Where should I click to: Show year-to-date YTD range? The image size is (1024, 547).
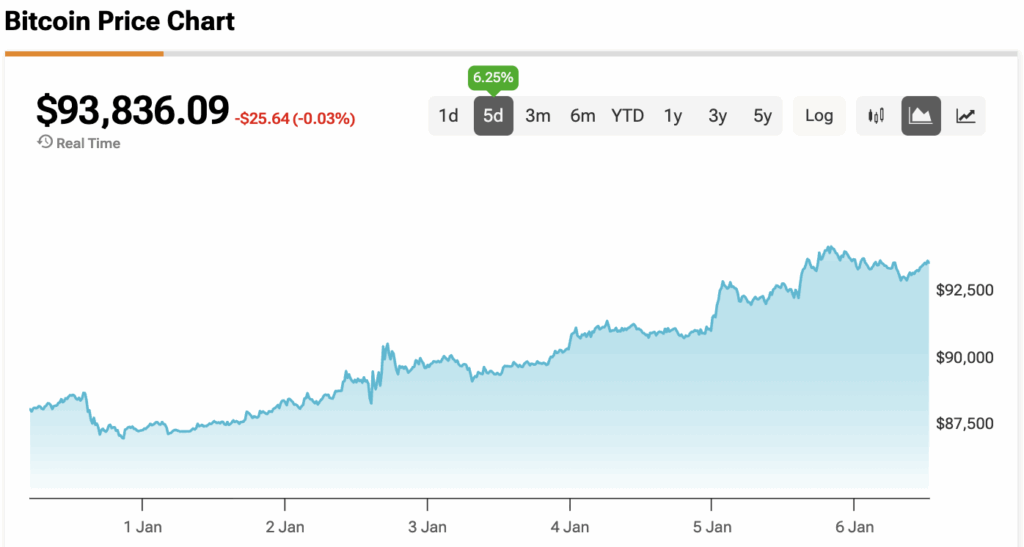[x=628, y=116]
